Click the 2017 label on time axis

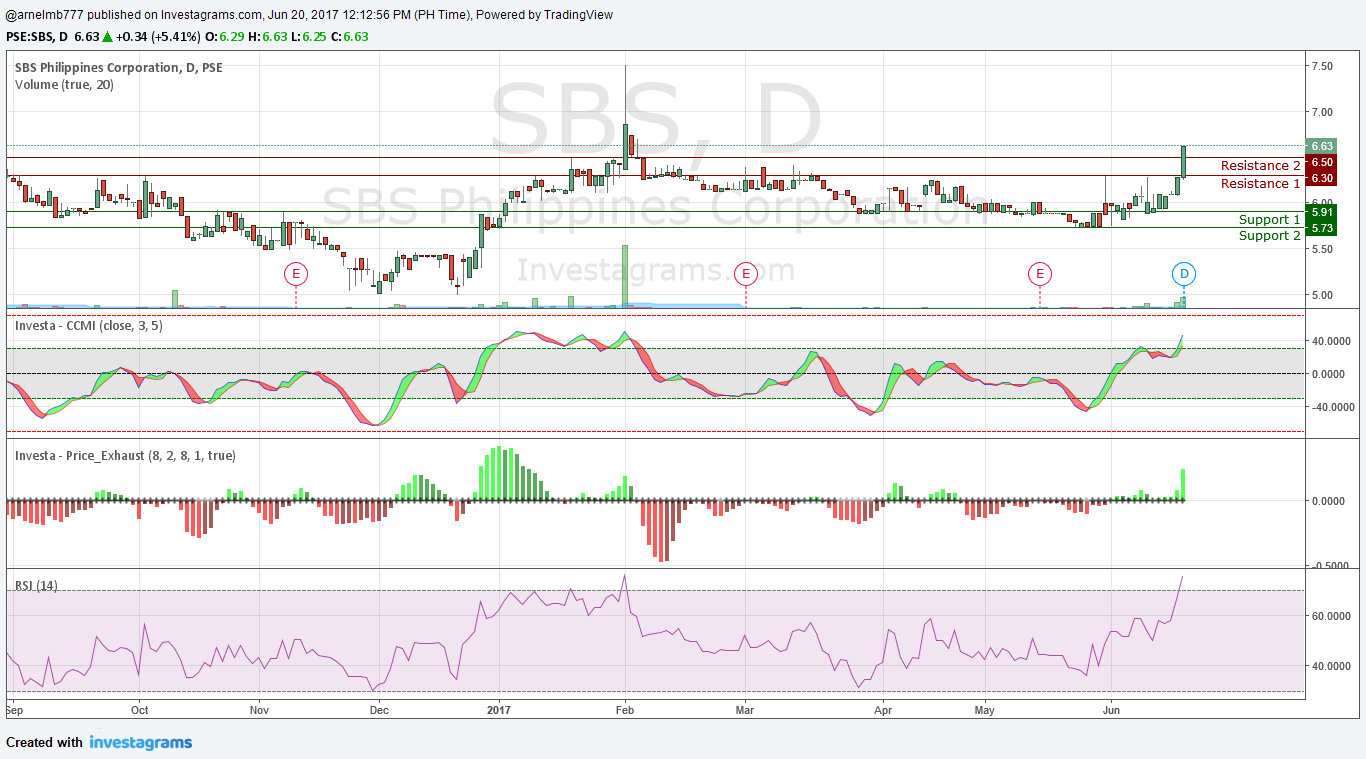tap(499, 711)
